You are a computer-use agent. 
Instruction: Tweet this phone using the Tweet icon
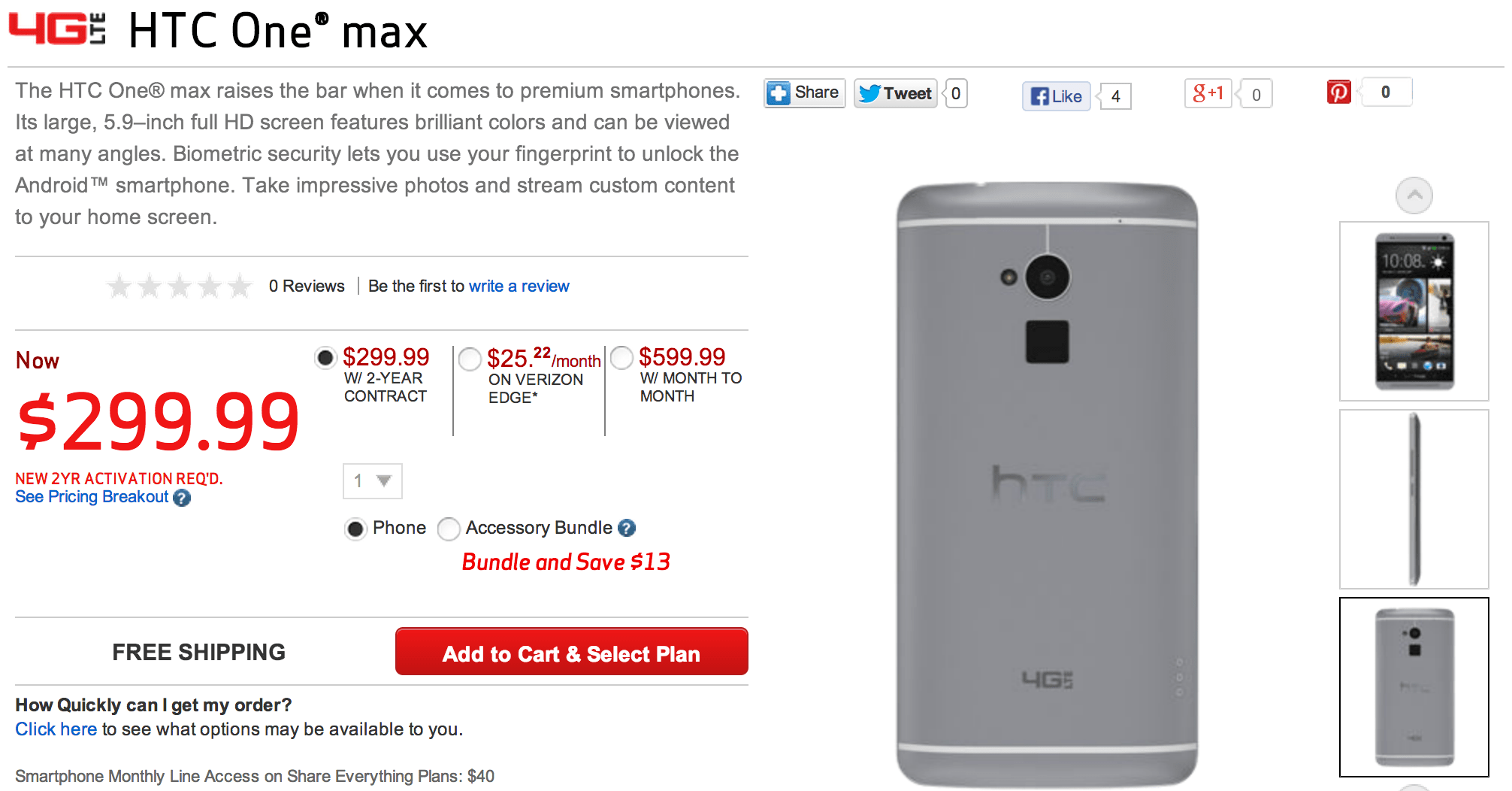click(894, 92)
